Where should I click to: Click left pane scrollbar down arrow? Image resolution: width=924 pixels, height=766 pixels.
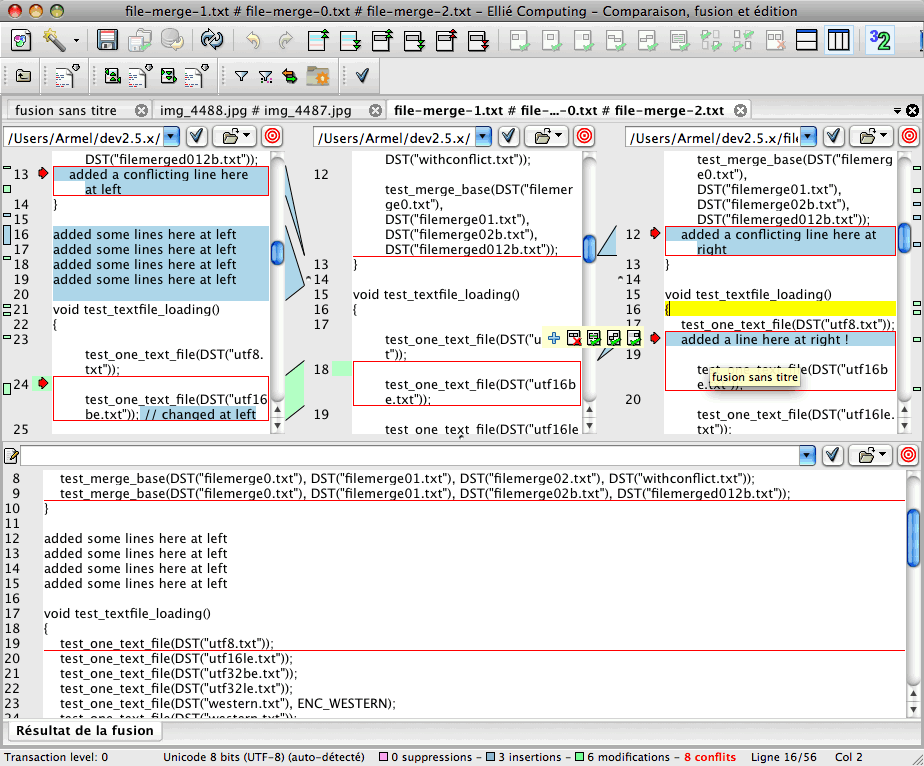pyautogui.click(x=277, y=426)
